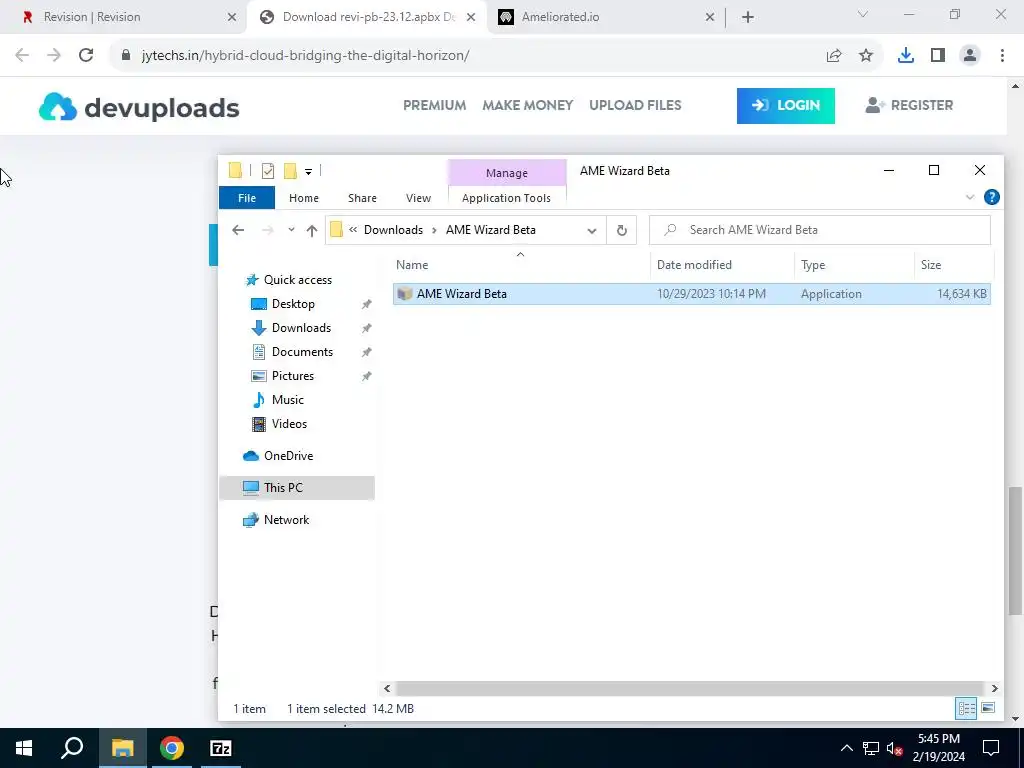Open Documents in the navigation pane
This screenshot has height=768, width=1024.
(x=302, y=352)
